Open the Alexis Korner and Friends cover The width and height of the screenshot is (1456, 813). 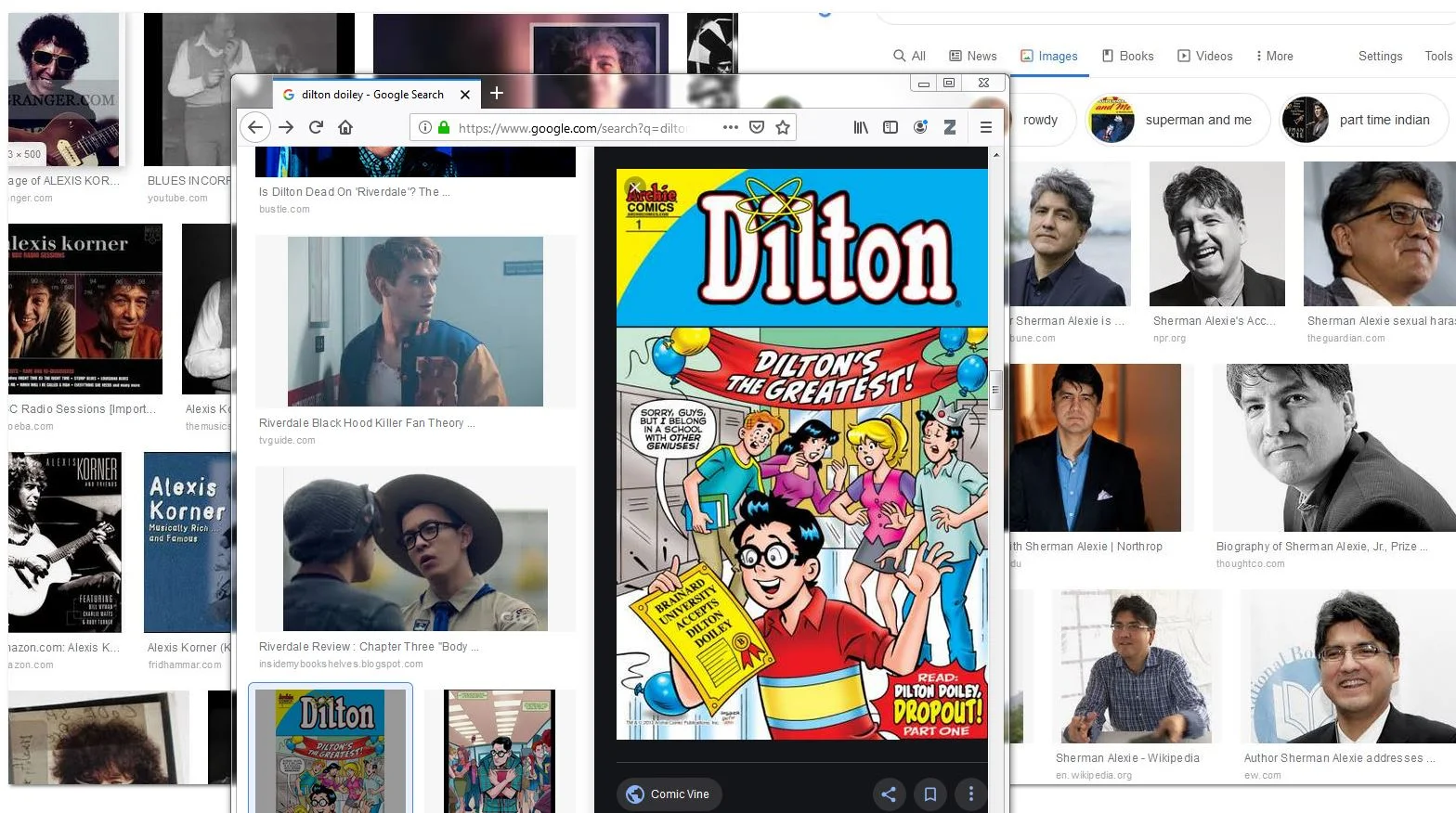click(65, 542)
